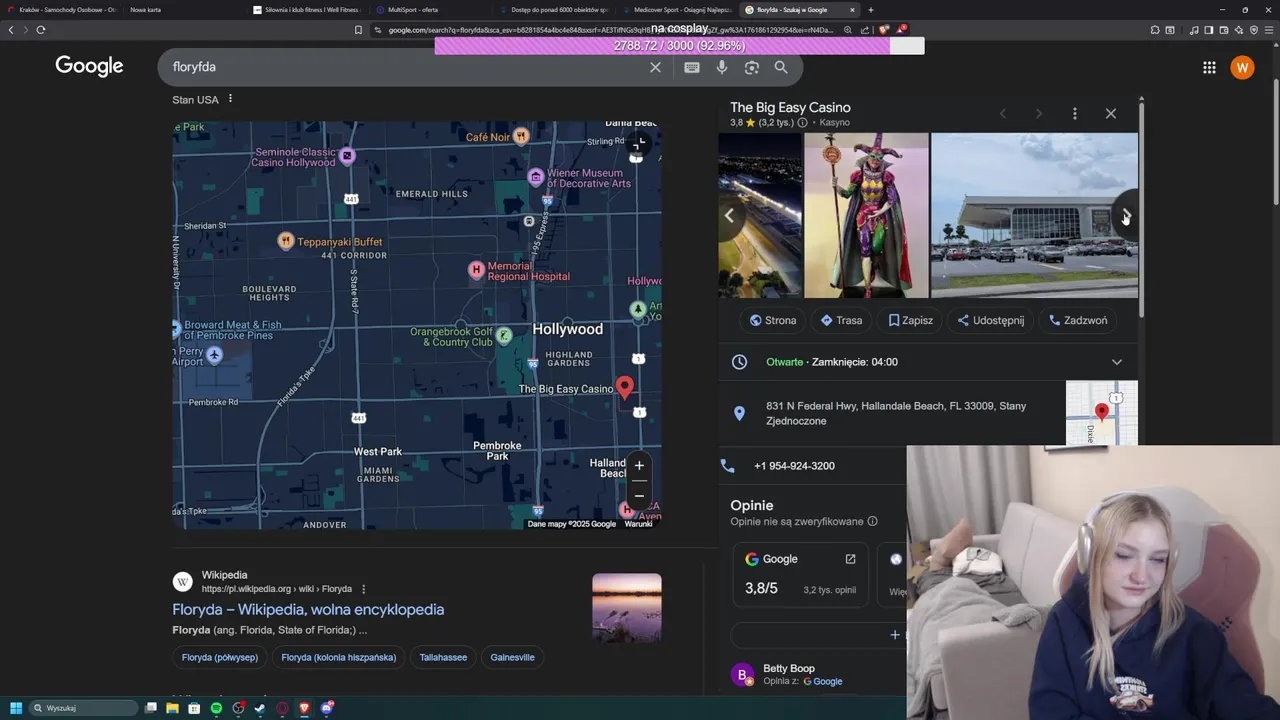Open Steam from the taskbar
This screenshot has height=720, width=1280.
click(x=260, y=708)
